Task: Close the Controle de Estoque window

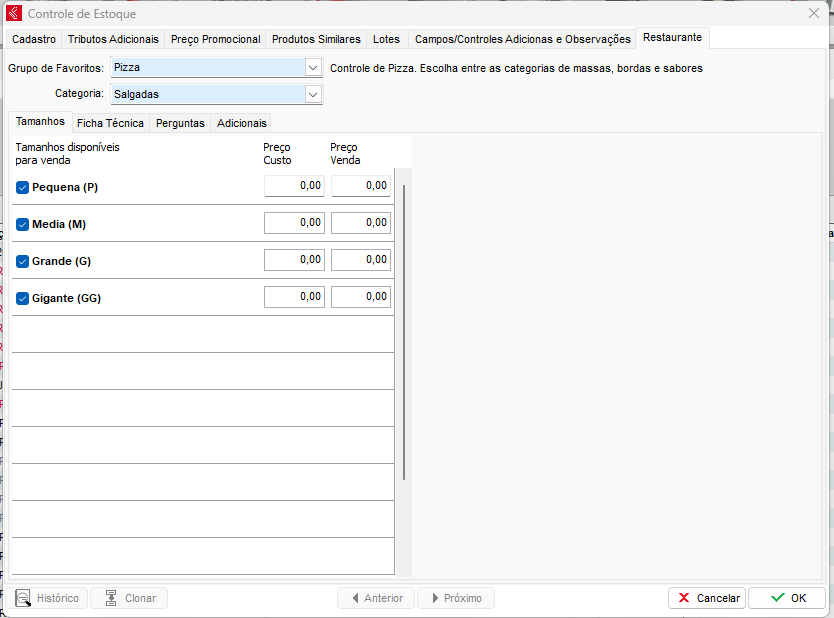Action: point(813,14)
